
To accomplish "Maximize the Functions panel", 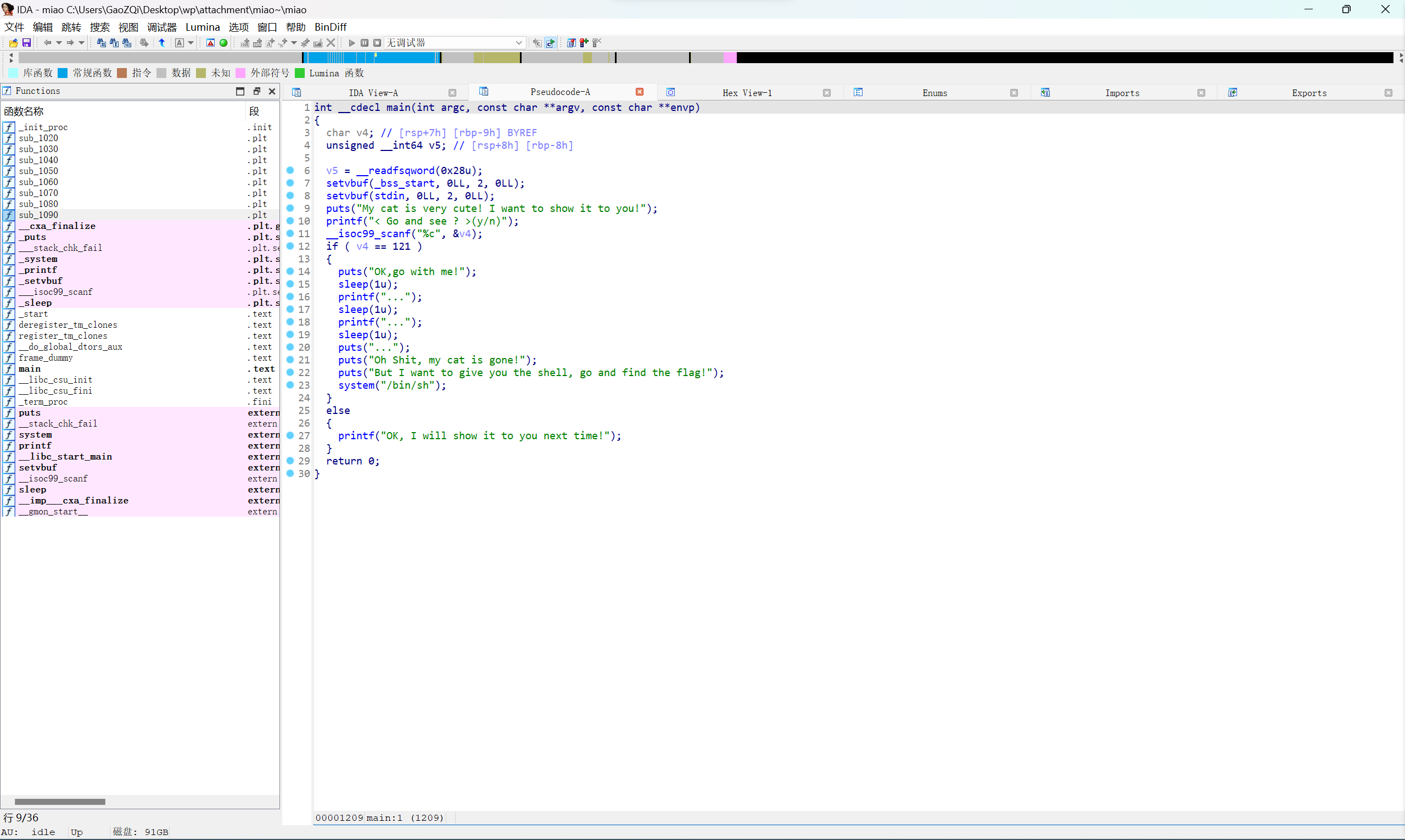I will click(x=240, y=91).
